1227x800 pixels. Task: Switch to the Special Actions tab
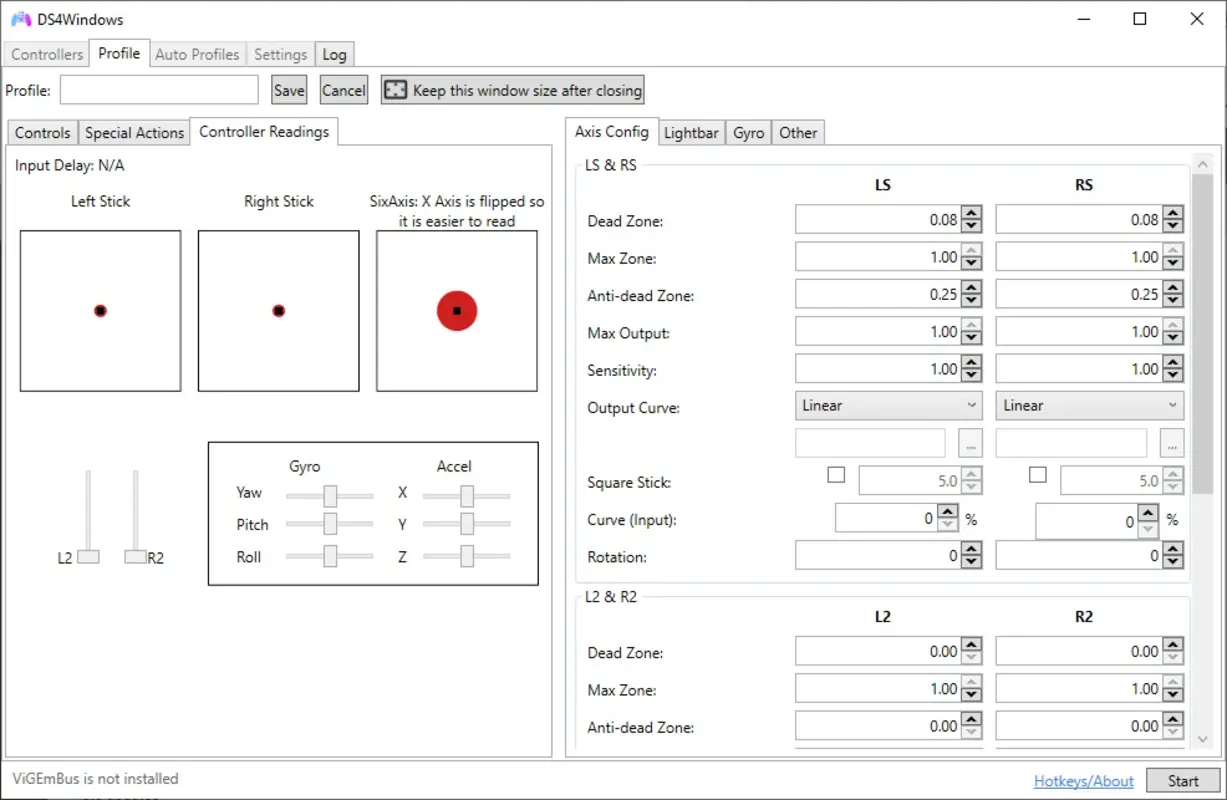click(134, 131)
